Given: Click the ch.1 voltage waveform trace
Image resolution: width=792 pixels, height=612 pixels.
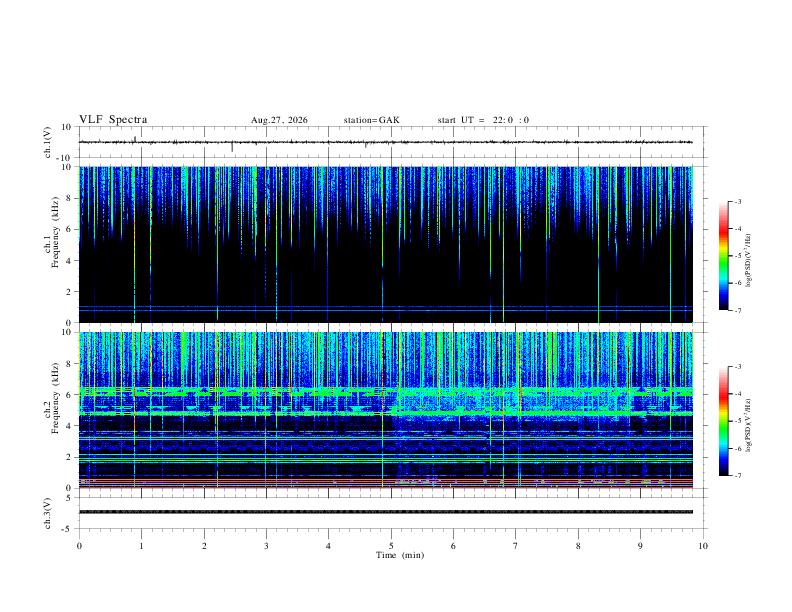Looking at the screenshot, I should [x=385, y=142].
